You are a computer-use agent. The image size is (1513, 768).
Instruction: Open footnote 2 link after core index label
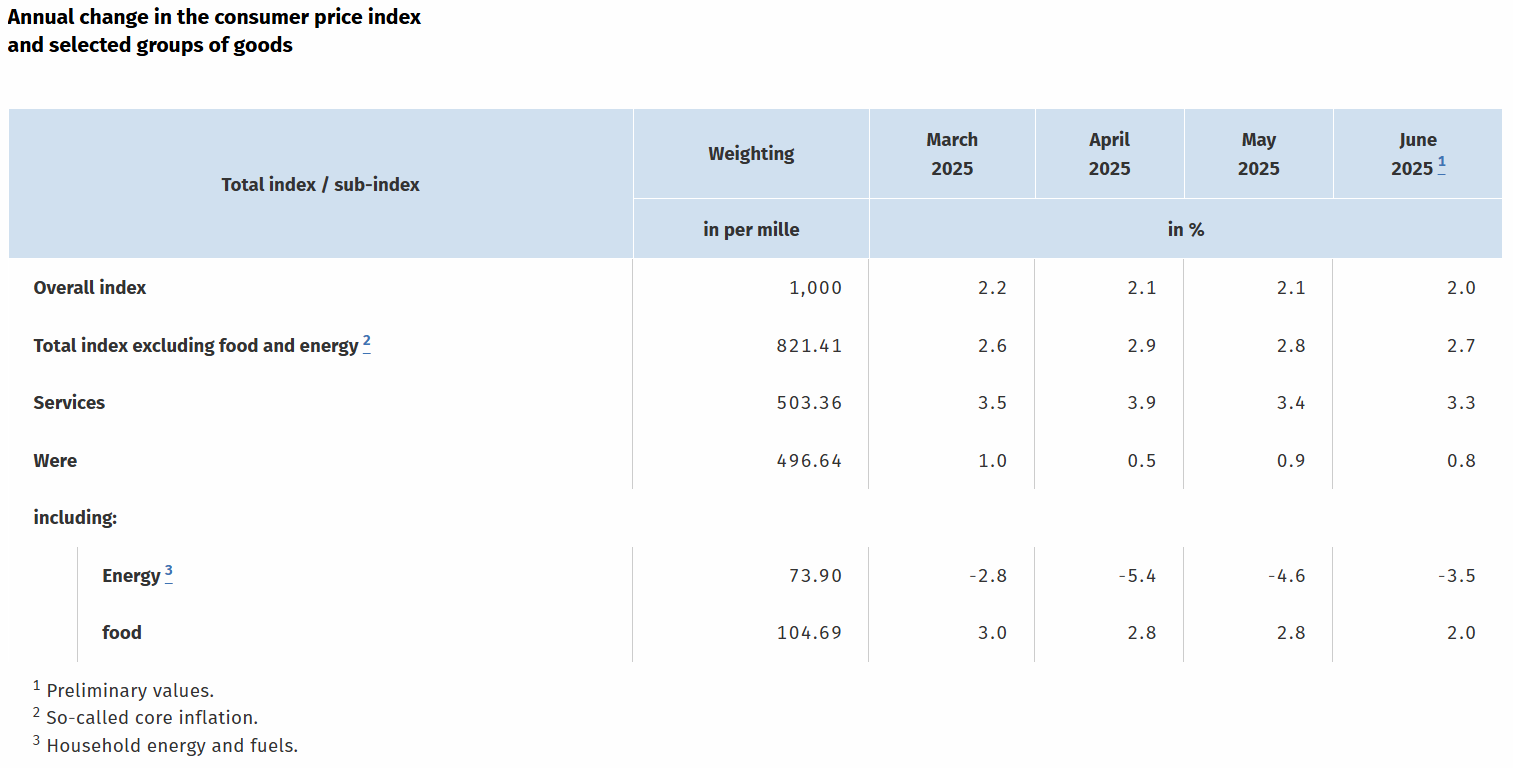pyautogui.click(x=367, y=344)
